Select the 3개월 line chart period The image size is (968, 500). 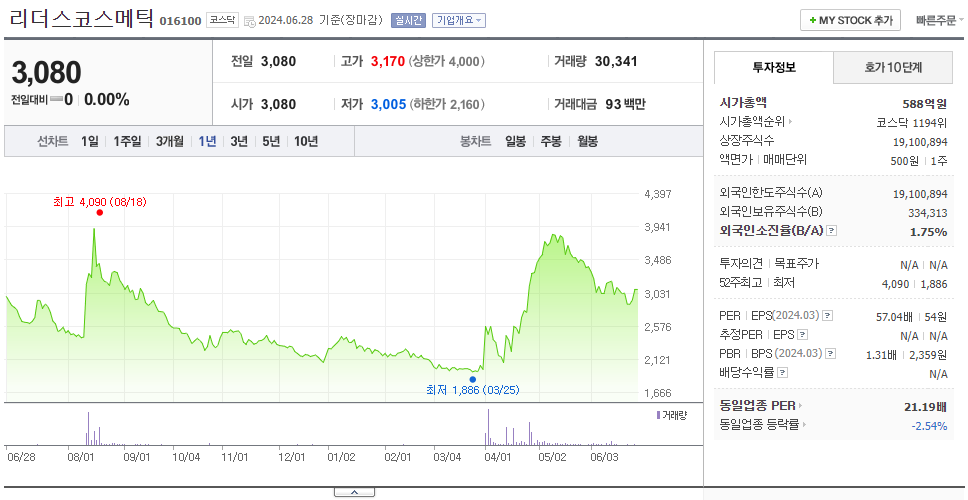click(170, 141)
